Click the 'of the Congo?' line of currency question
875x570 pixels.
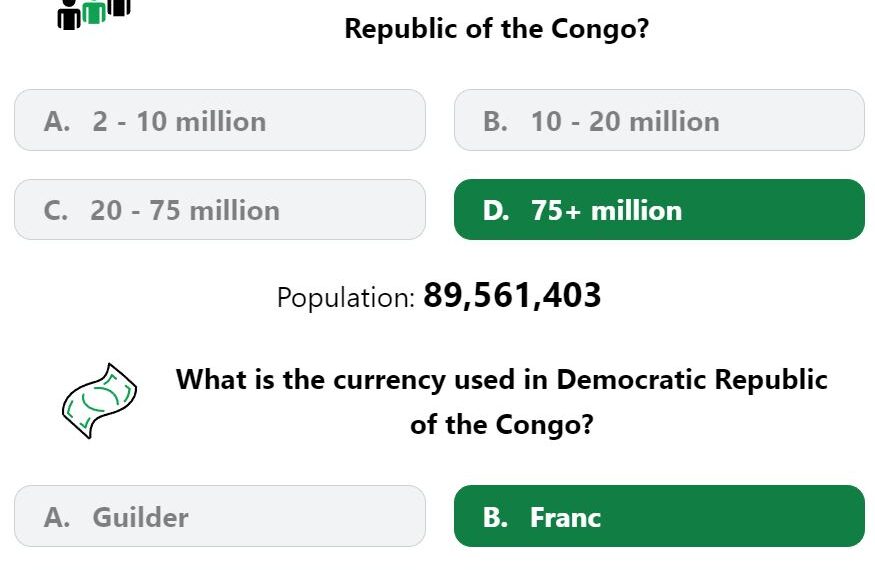coord(501,424)
